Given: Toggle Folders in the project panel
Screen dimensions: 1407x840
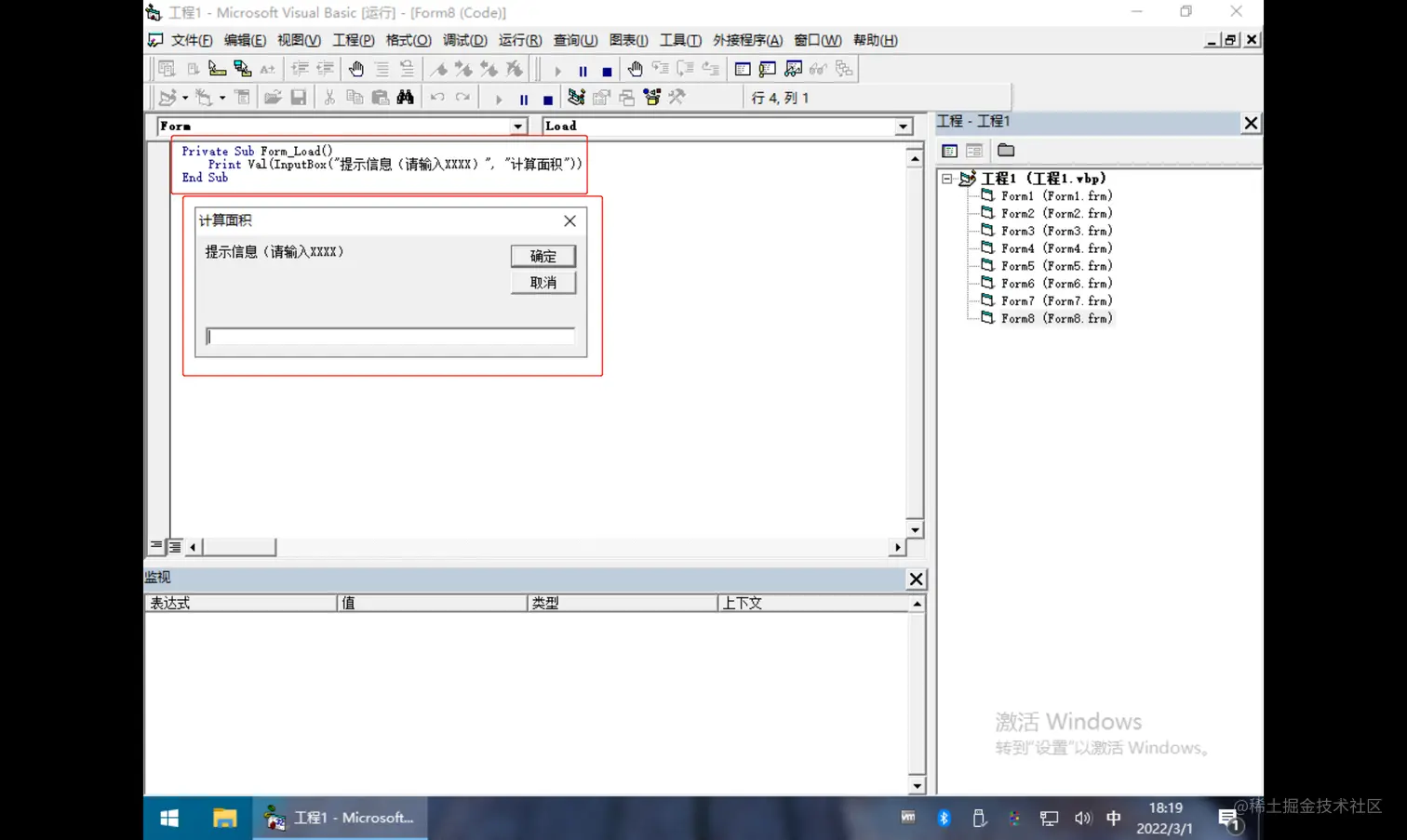Looking at the screenshot, I should (1006, 151).
